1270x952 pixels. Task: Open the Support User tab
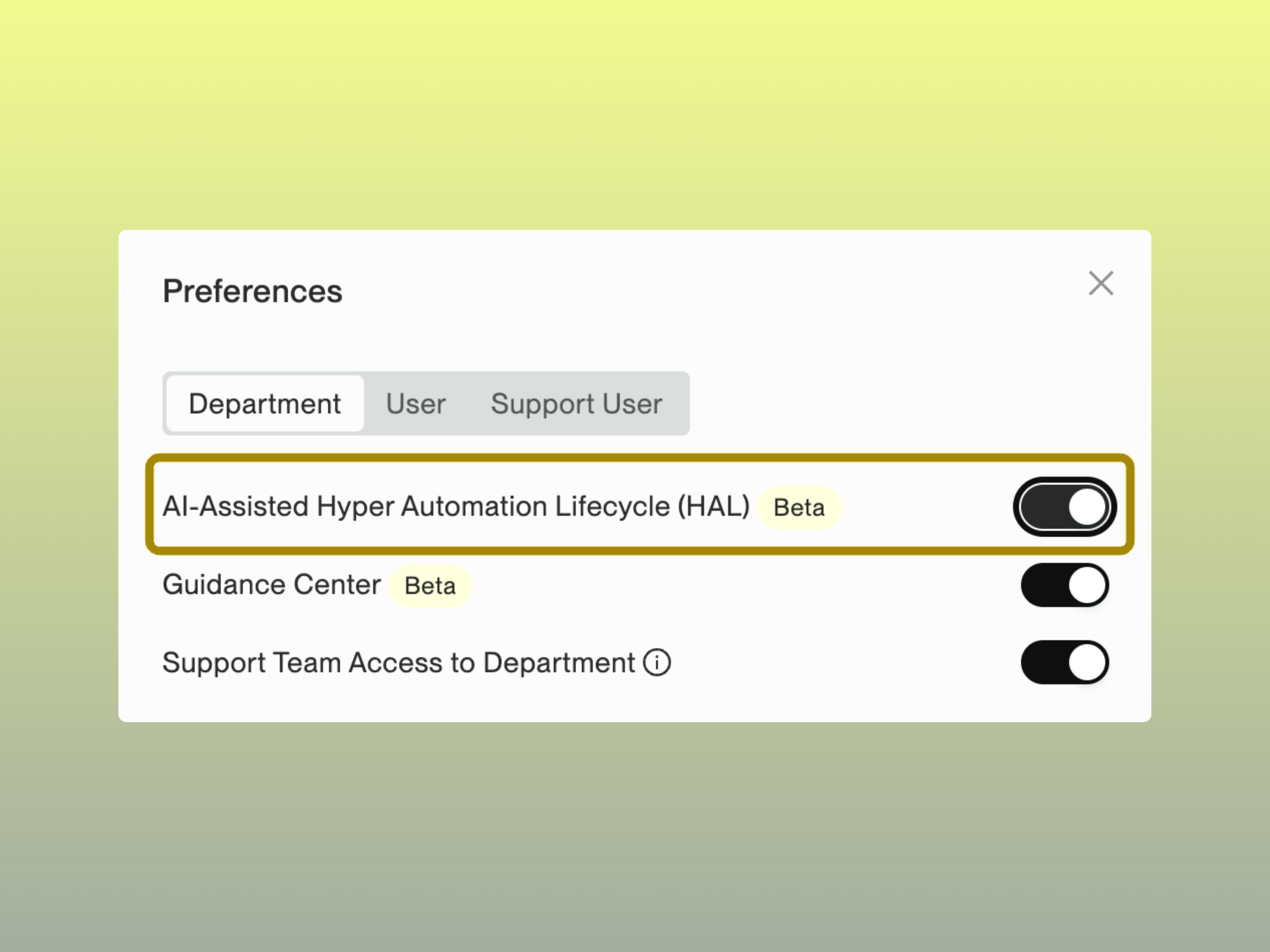tap(576, 403)
